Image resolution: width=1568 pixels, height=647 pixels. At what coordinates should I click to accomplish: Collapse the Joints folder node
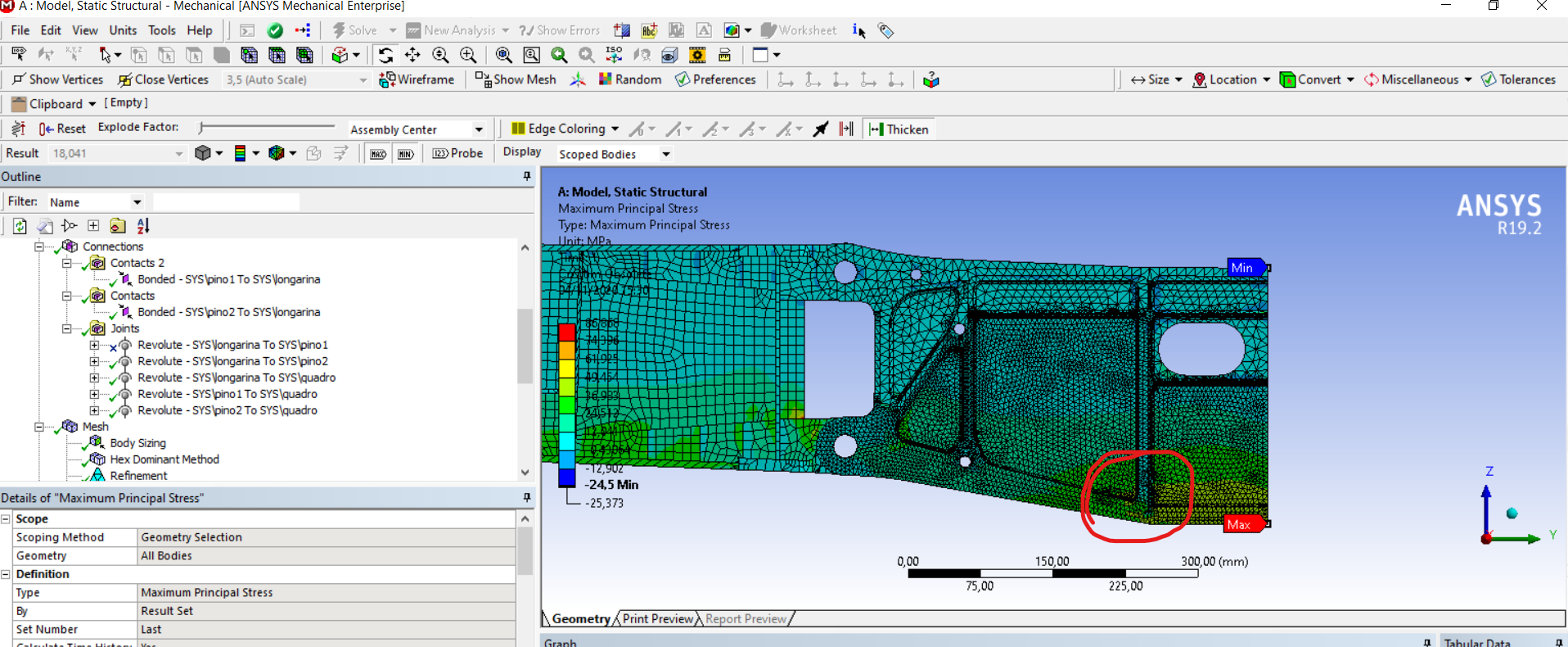pos(66,328)
